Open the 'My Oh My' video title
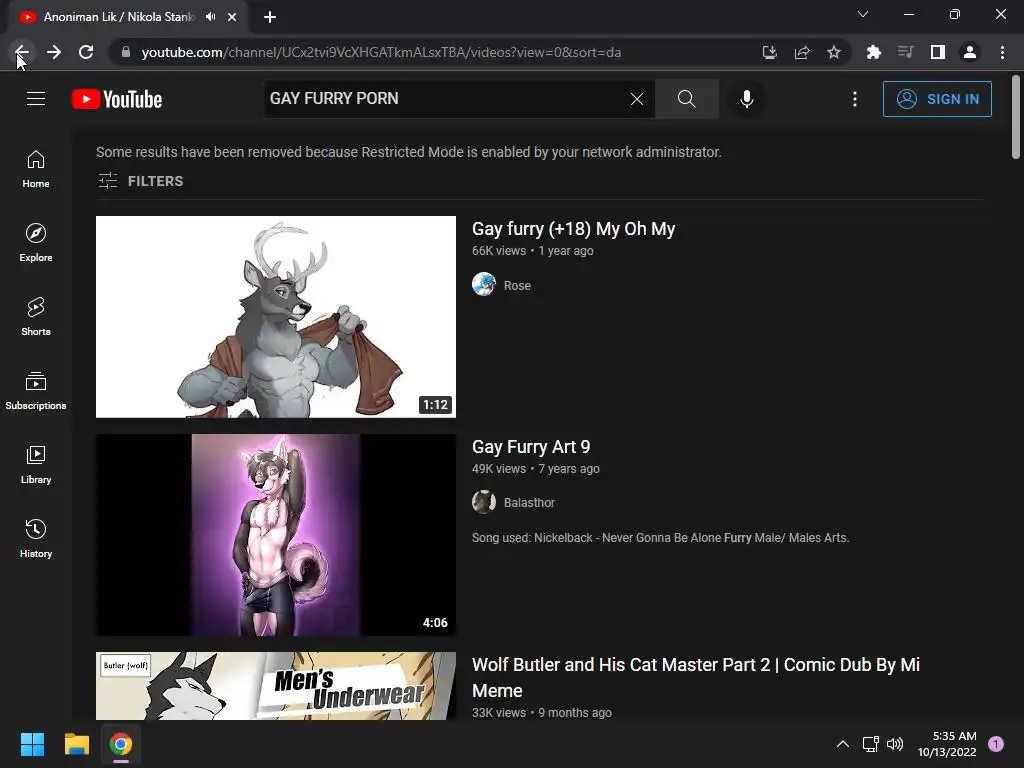Image resolution: width=1024 pixels, height=768 pixels. 573,229
